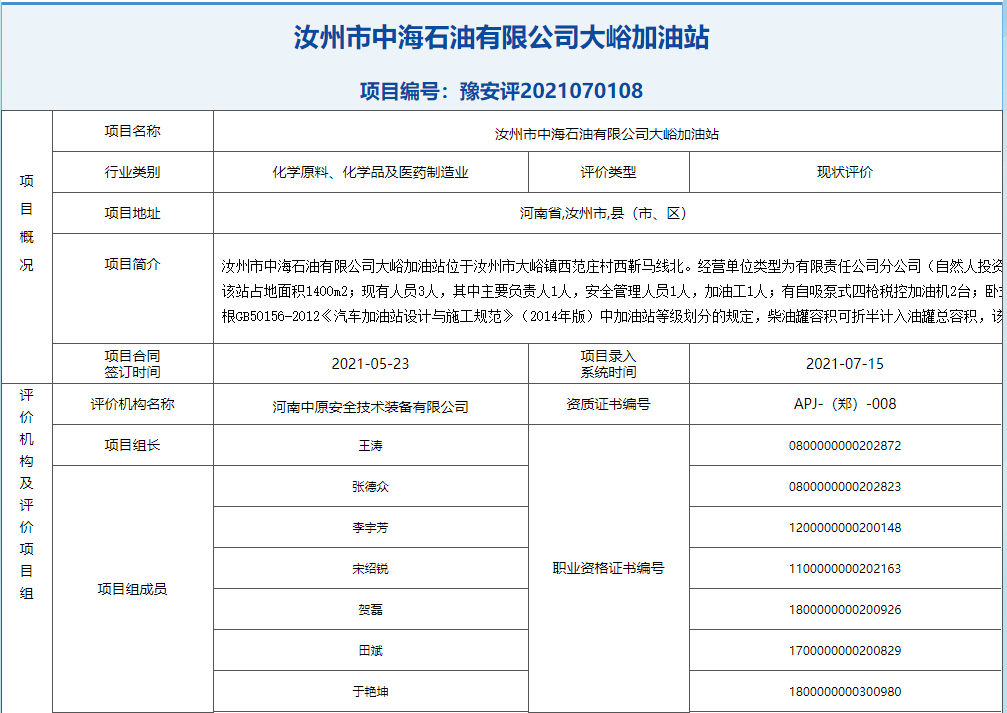
Task: Click certificate number 1700000000200829
Action: point(845,651)
